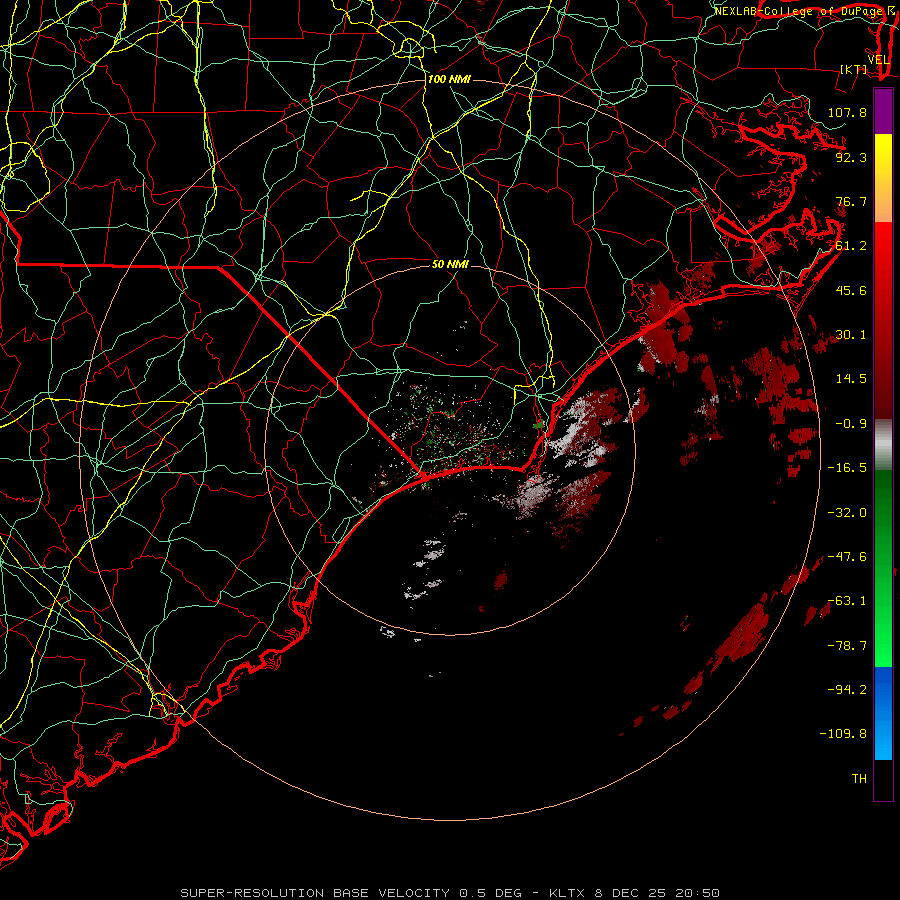Viewport: 900px width, 900px height.
Task: Pick the purple segment of the color bar
Action: click(x=883, y=111)
